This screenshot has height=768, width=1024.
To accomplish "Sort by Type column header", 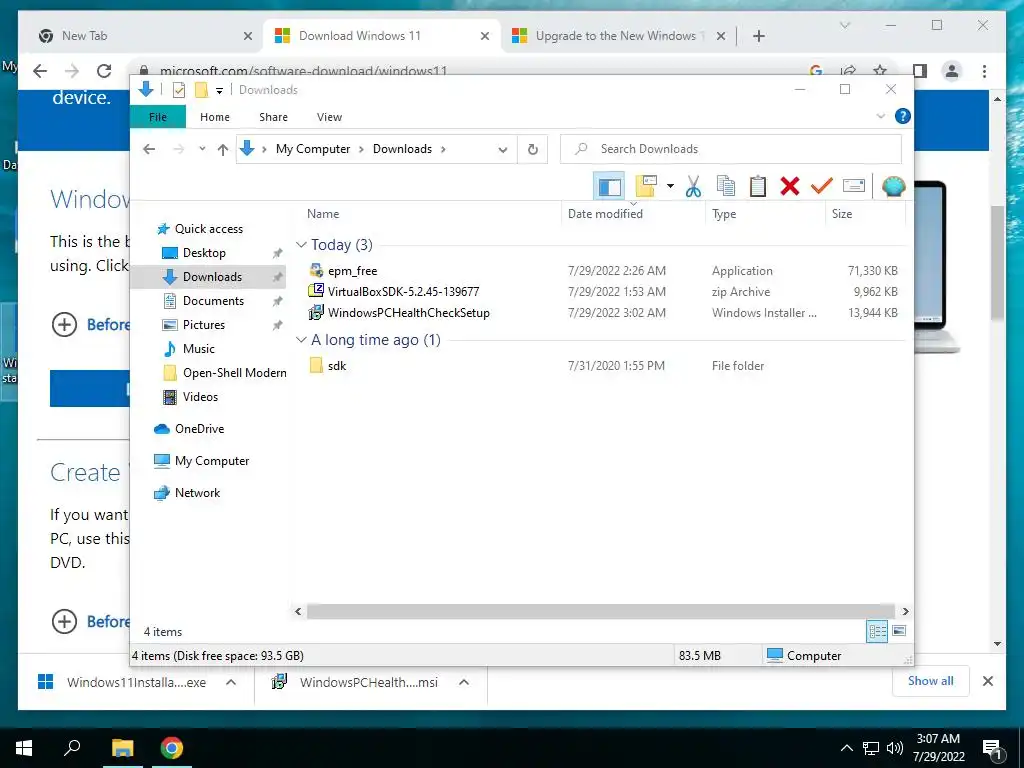I will pyautogui.click(x=724, y=214).
